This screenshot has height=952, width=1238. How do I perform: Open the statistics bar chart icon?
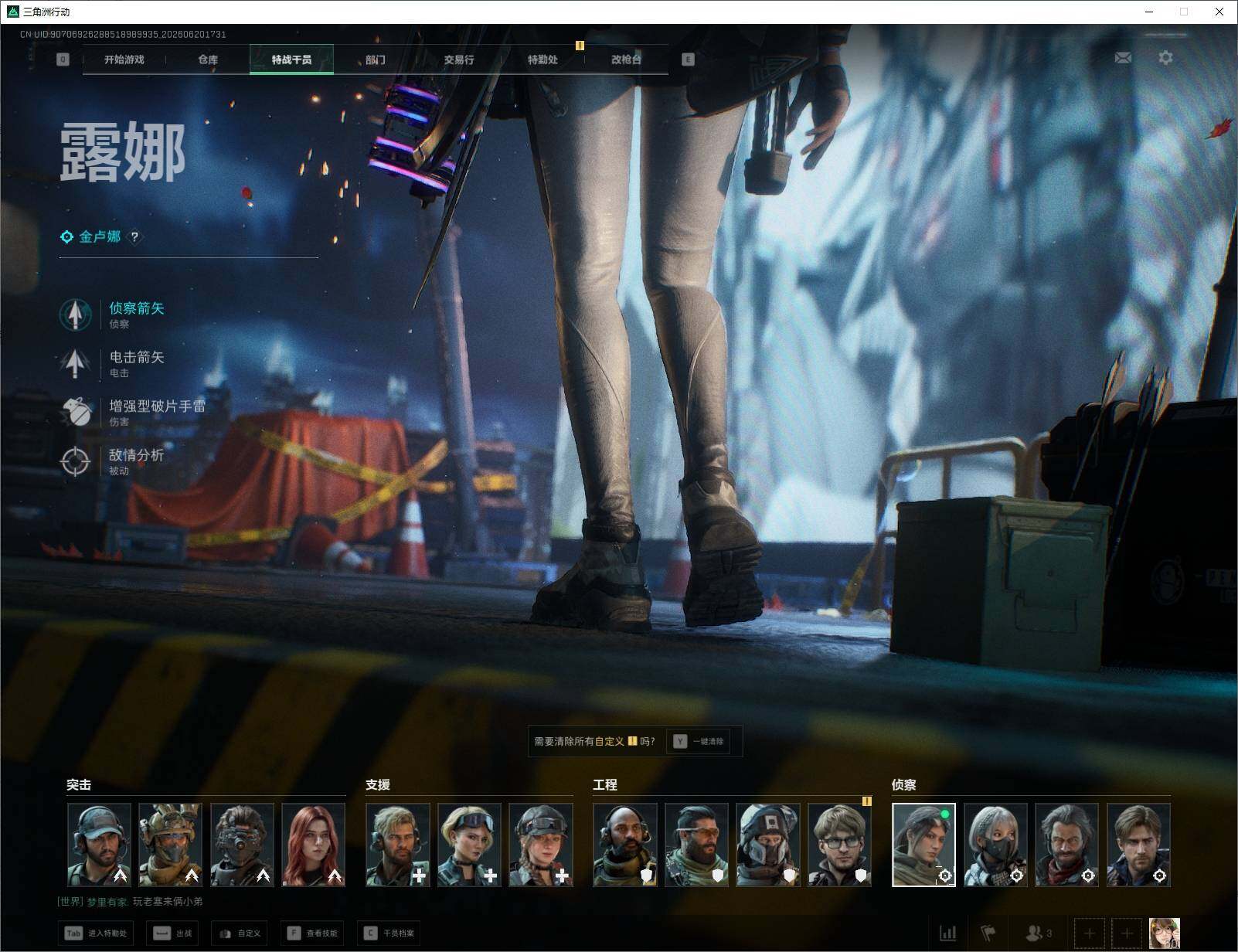pyautogui.click(x=948, y=933)
